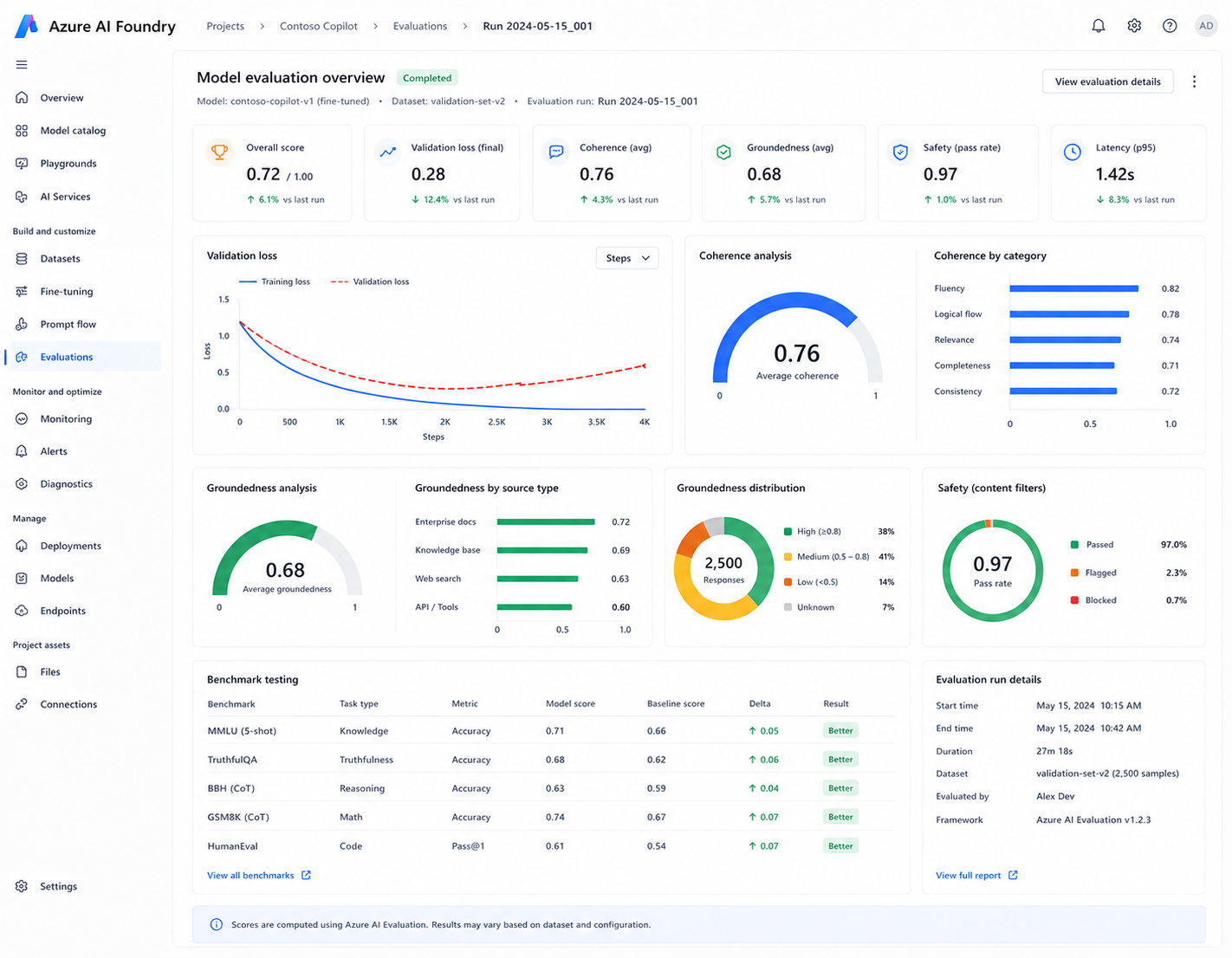This screenshot has width=1232, height=958.
Task: Collapse the sidebar with hamburger icon
Action: coord(22,65)
